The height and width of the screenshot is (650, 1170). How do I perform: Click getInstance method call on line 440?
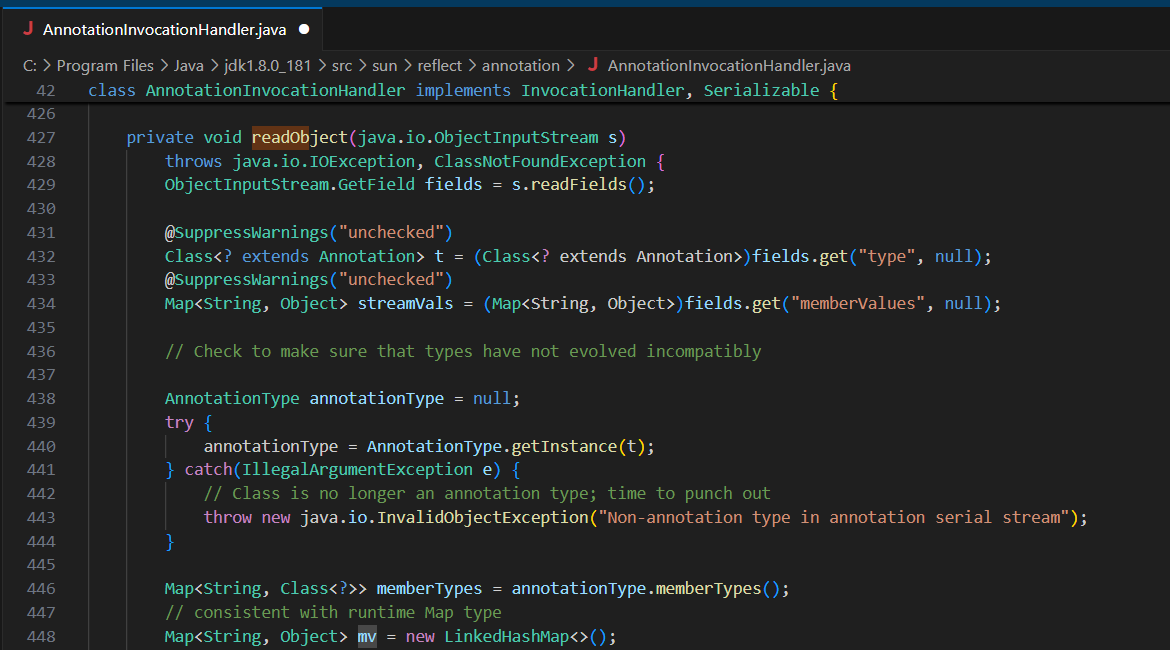[564, 446]
